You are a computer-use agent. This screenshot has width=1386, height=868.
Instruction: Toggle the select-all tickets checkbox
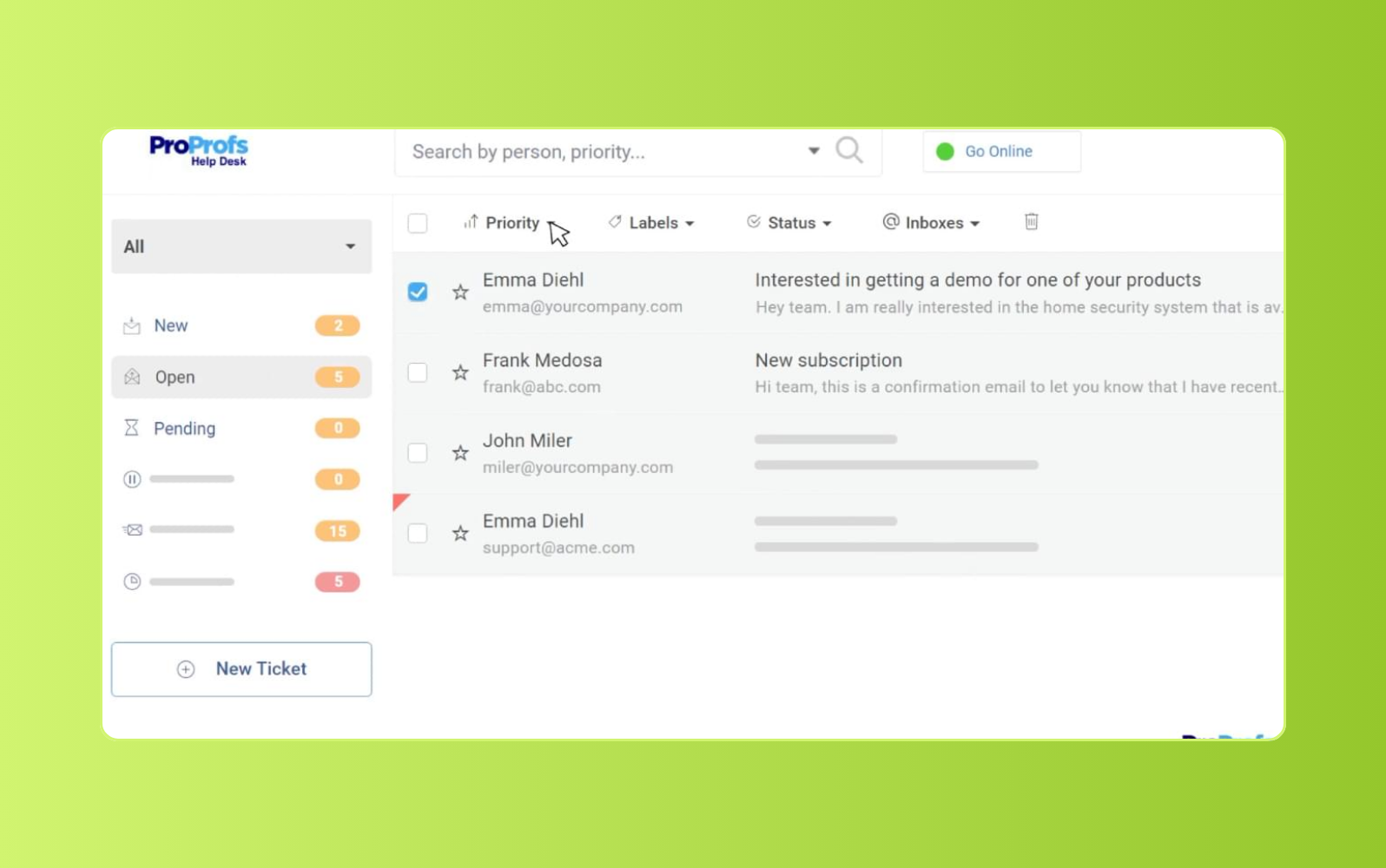tap(418, 223)
